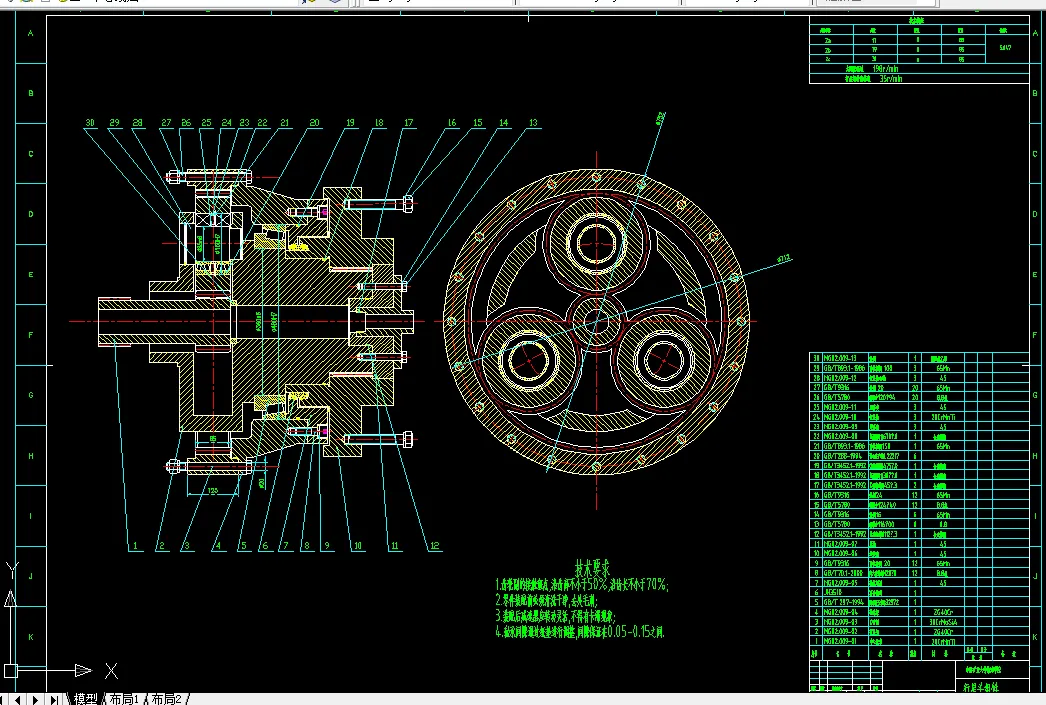Switch to the 模型 model tab
This screenshot has width=1046, height=705.
(85, 698)
